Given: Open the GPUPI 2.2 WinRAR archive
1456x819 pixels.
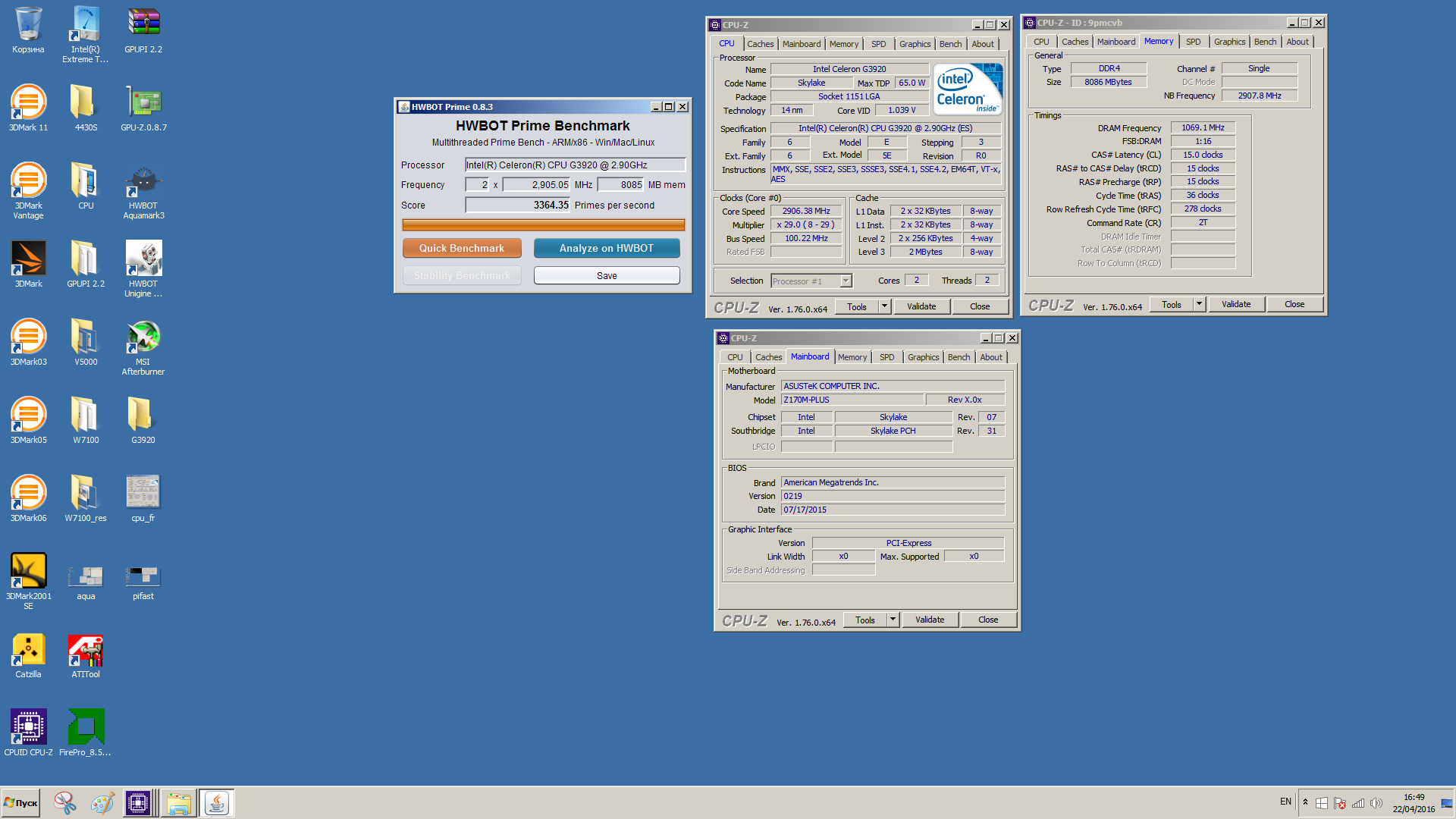Looking at the screenshot, I should (x=143, y=30).
